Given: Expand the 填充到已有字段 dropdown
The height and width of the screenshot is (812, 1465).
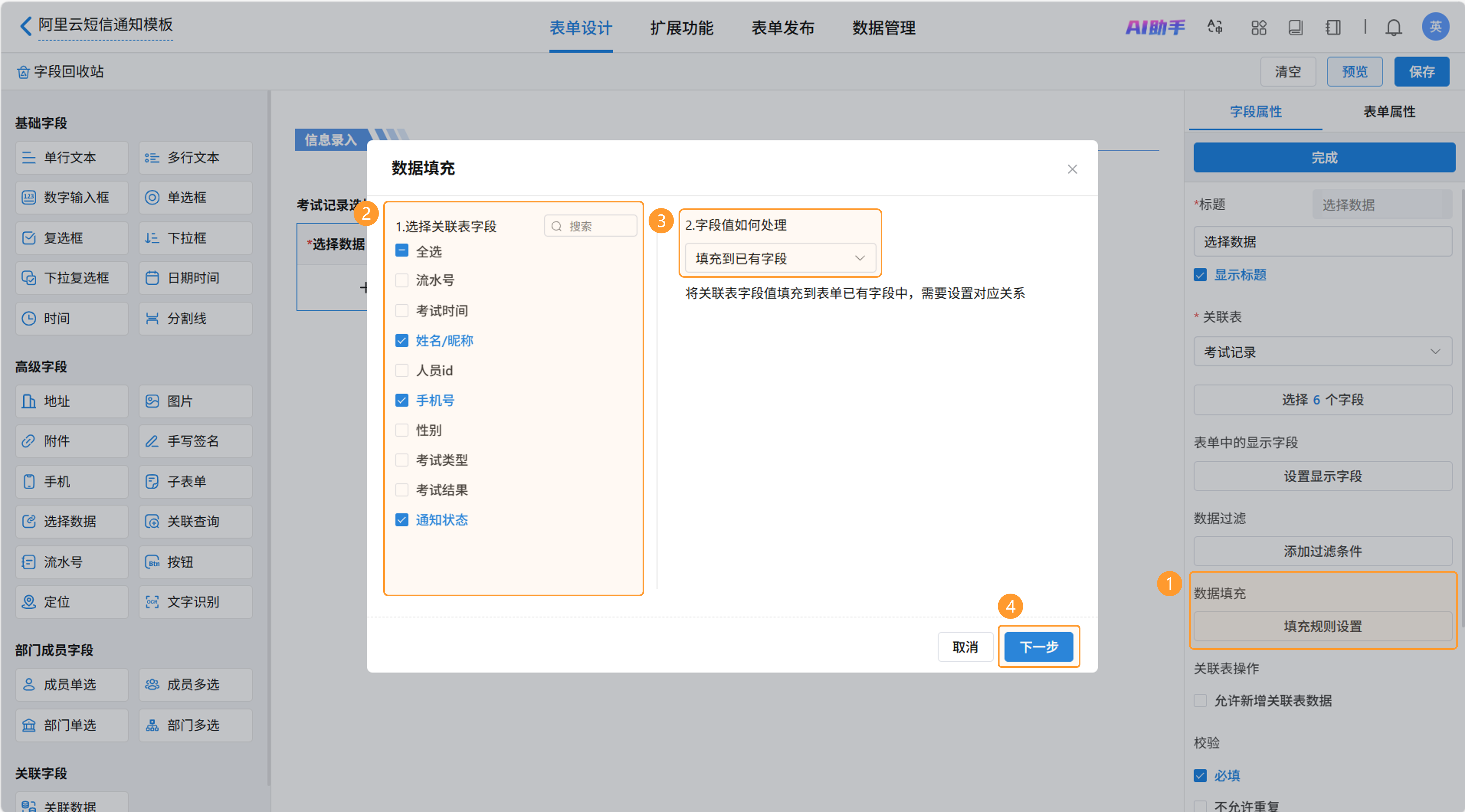Looking at the screenshot, I should tap(779, 259).
